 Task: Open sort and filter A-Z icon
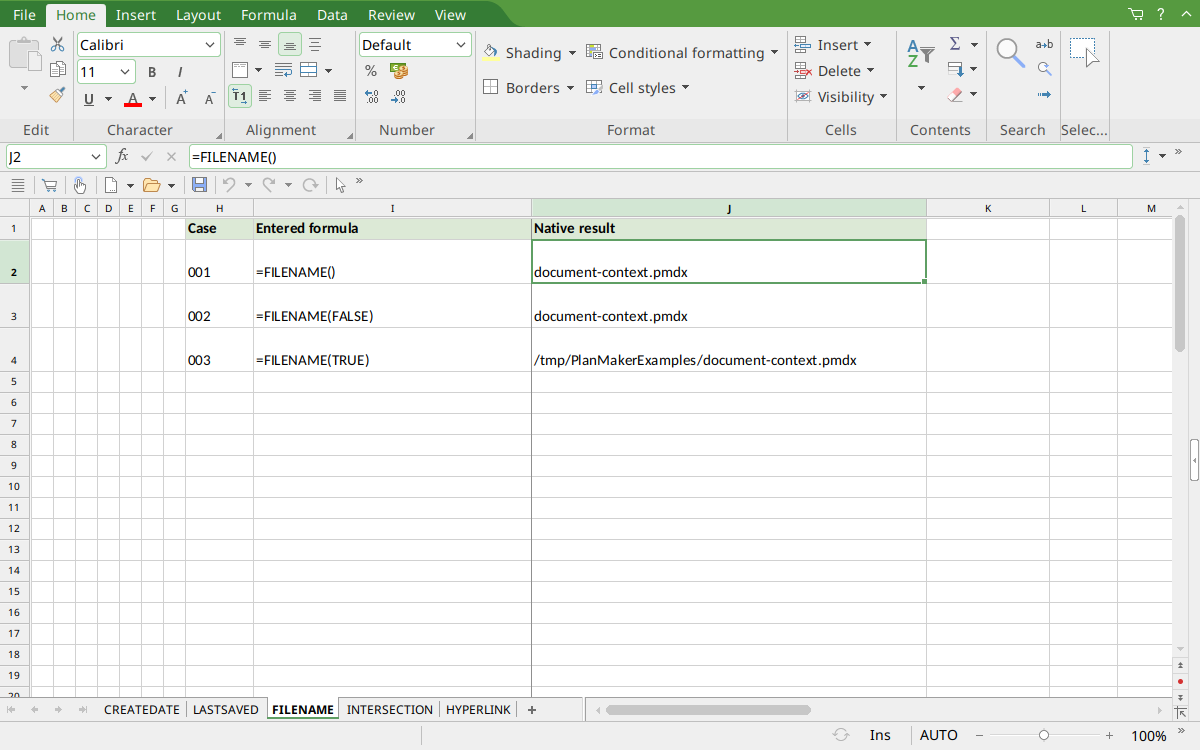tap(920, 54)
